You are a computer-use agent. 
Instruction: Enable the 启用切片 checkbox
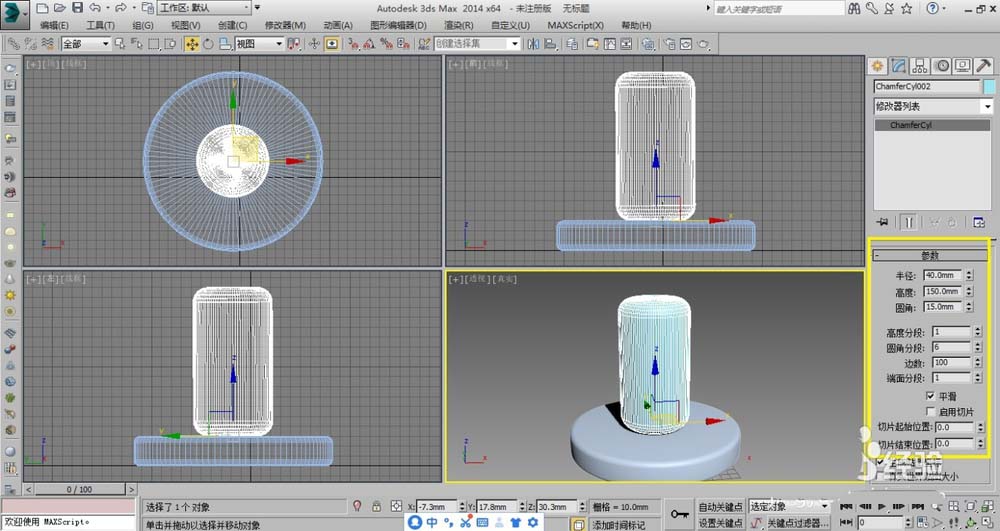click(931, 410)
